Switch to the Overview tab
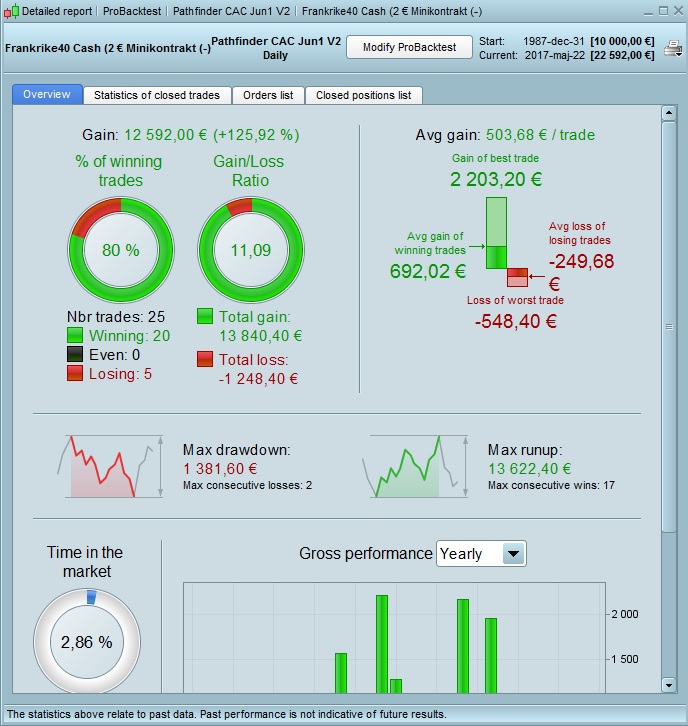Viewport: 688px width, 726px height. [47, 94]
